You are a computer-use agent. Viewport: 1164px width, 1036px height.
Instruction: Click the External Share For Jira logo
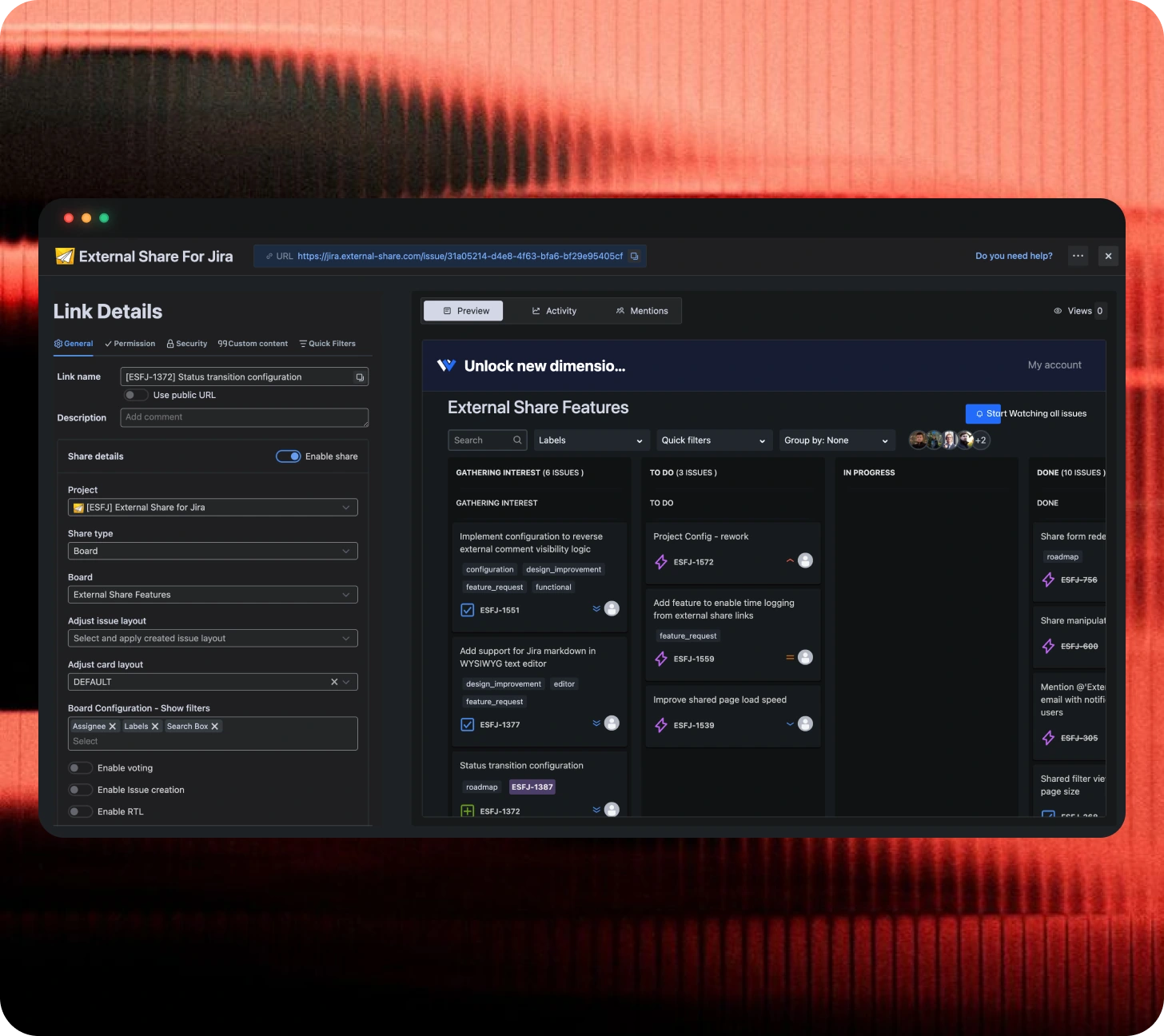click(65, 257)
